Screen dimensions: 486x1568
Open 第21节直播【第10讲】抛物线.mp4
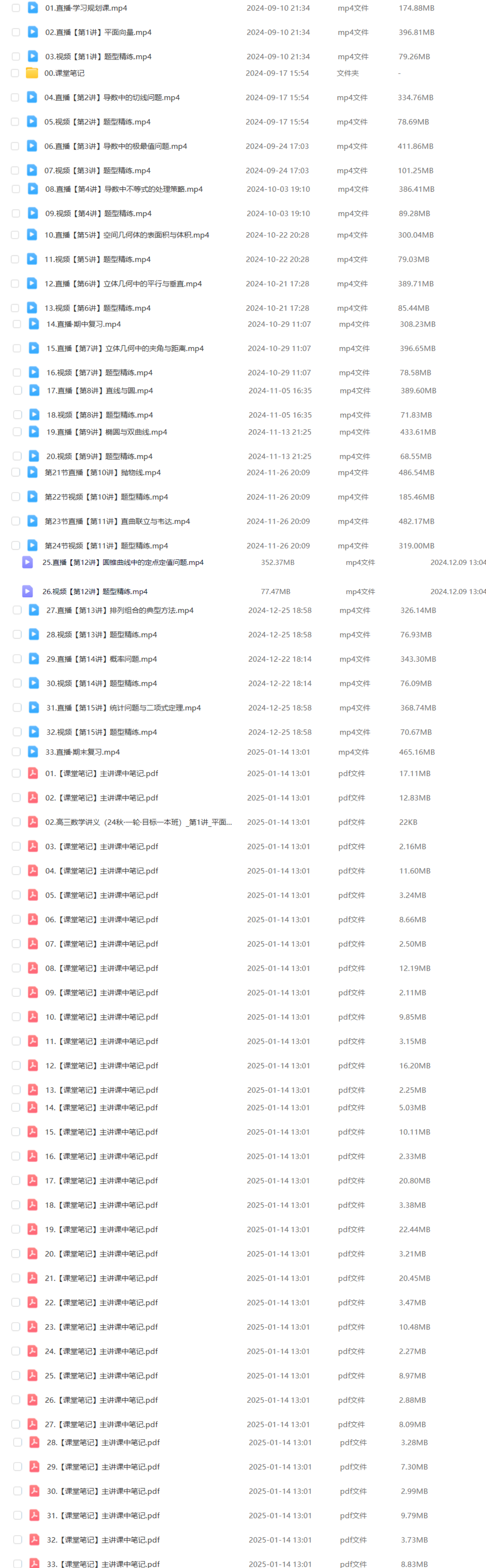coord(103,472)
